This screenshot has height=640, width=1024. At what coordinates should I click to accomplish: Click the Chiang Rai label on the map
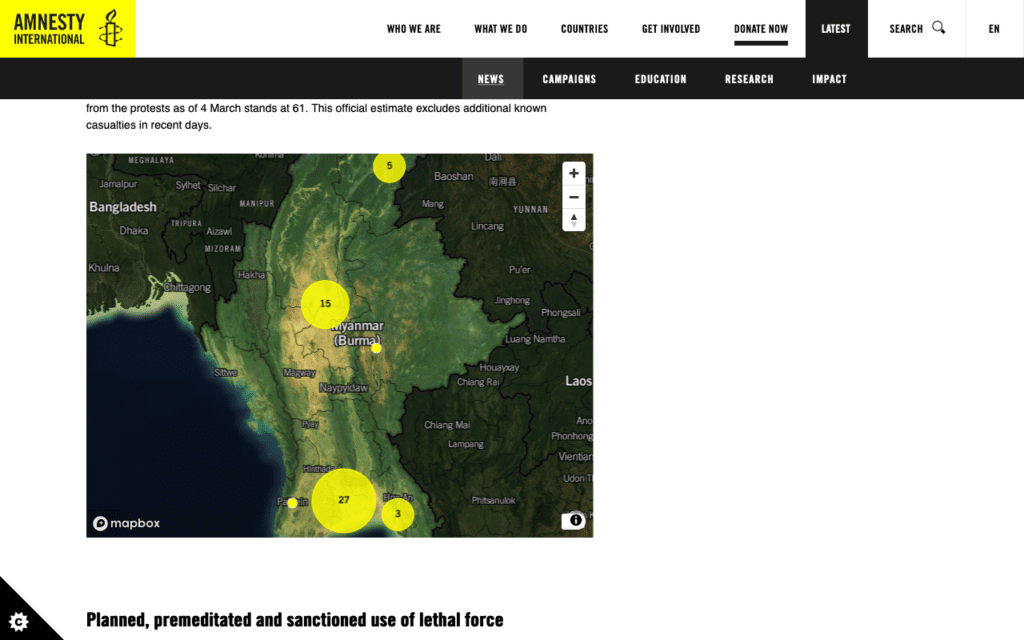click(478, 382)
